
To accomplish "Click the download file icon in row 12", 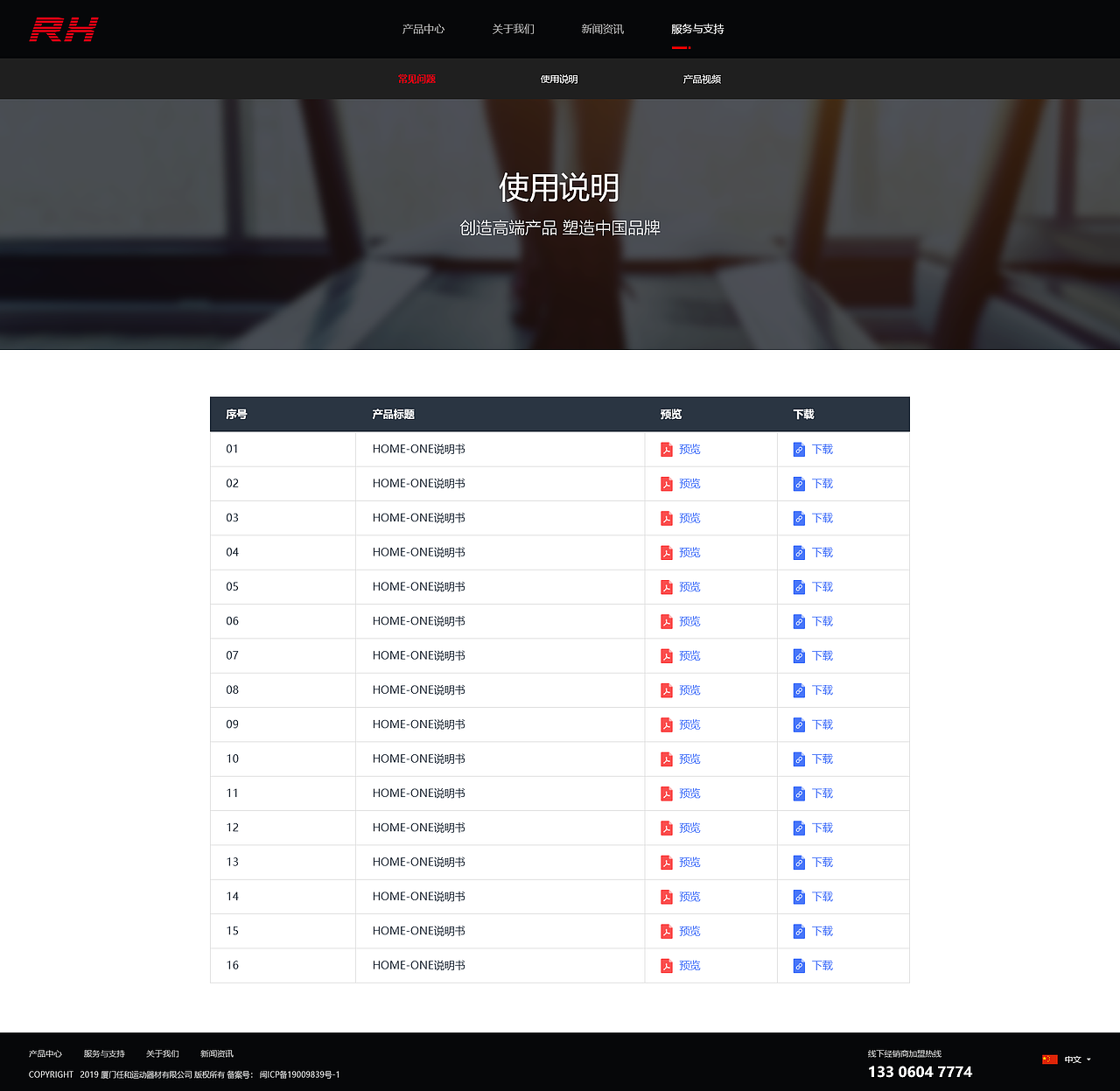I will [x=799, y=828].
